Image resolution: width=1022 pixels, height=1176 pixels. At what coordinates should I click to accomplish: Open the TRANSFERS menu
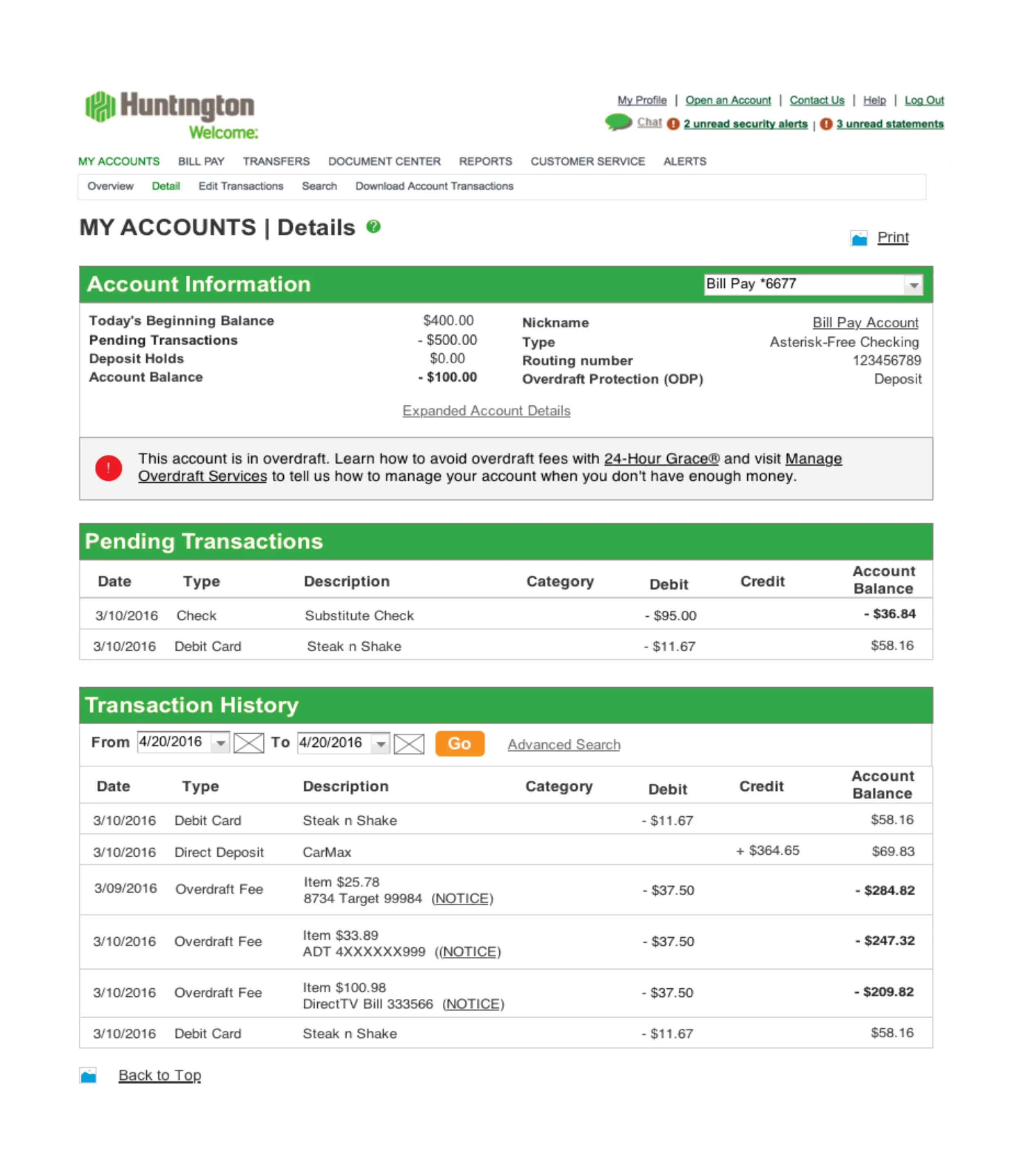(276, 161)
